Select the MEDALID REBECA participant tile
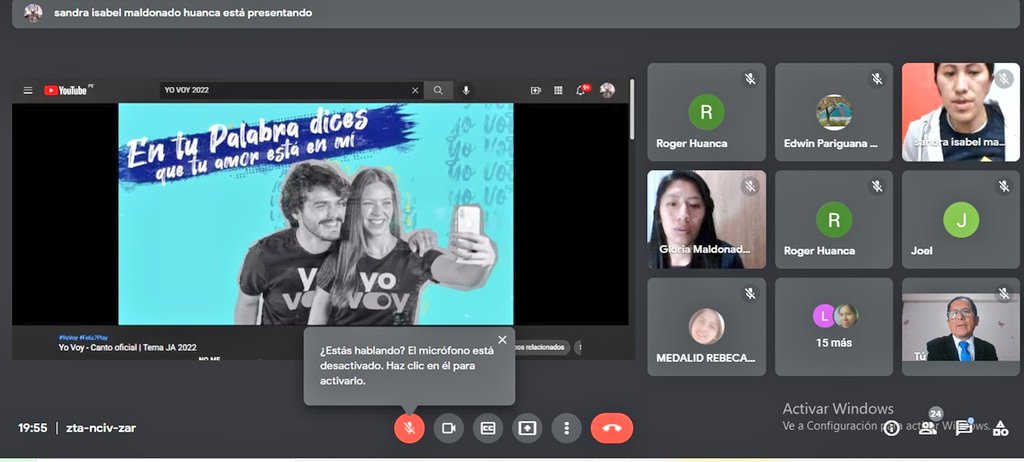The width and height of the screenshot is (1024, 462). pyautogui.click(x=707, y=326)
